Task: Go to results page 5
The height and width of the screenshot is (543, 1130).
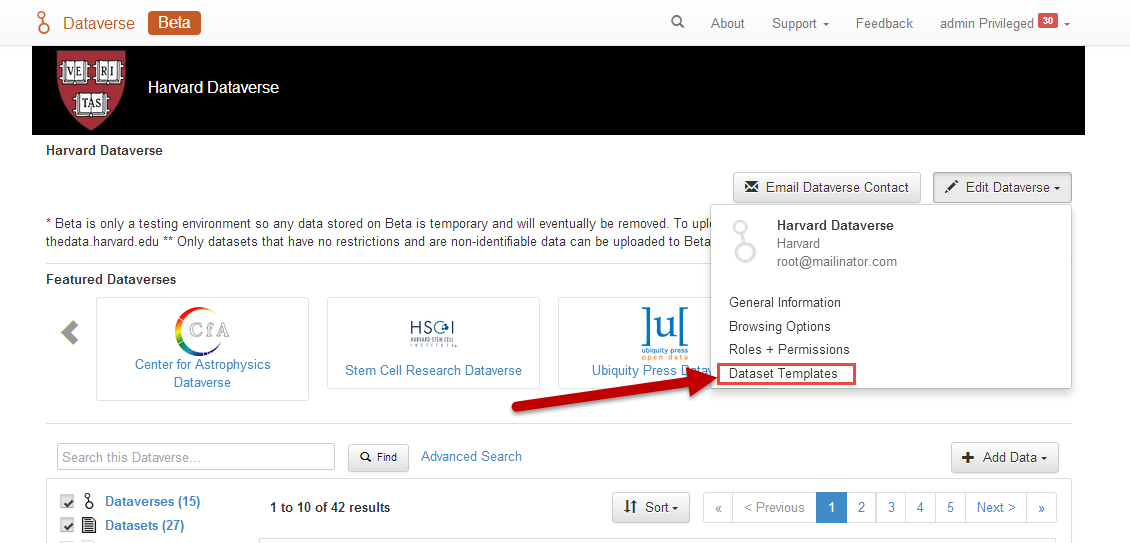Action: [x=951, y=508]
